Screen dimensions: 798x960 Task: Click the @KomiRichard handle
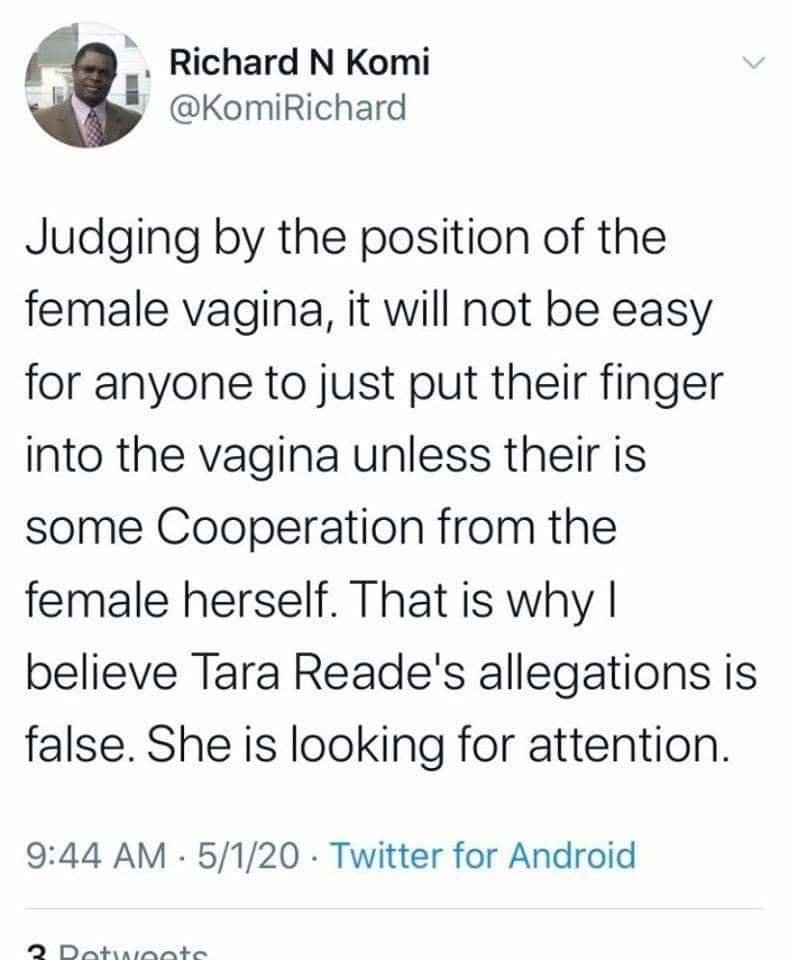coord(288,106)
